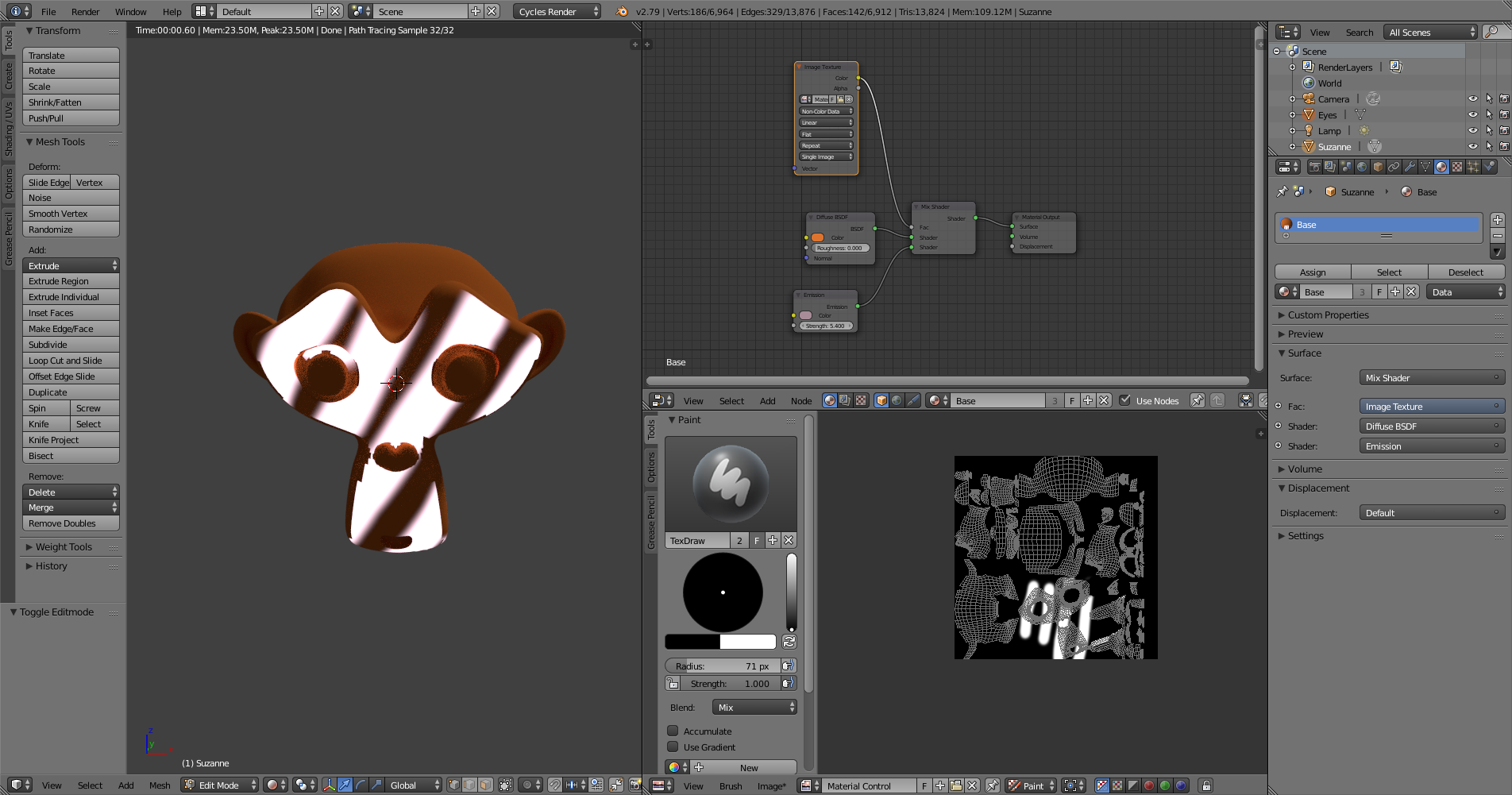Click outliner search magnifier icon
The width and height of the screenshot is (1512, 795).
[x=1491, y=32]
